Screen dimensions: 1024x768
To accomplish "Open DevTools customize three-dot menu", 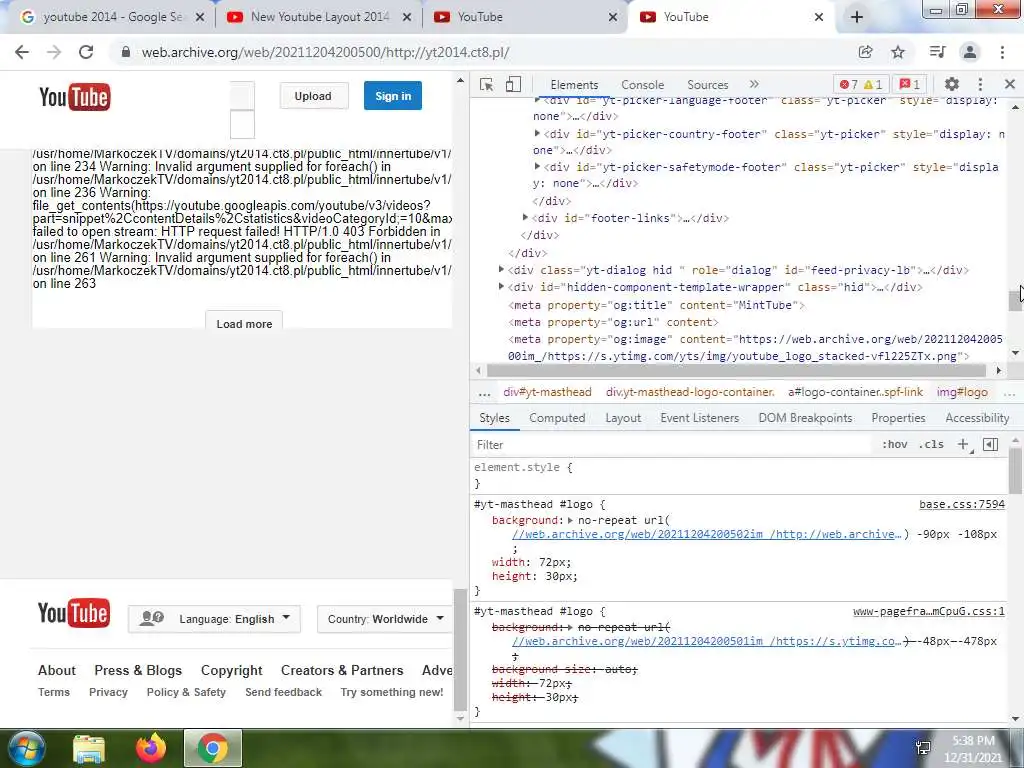I will click(980, 84).
